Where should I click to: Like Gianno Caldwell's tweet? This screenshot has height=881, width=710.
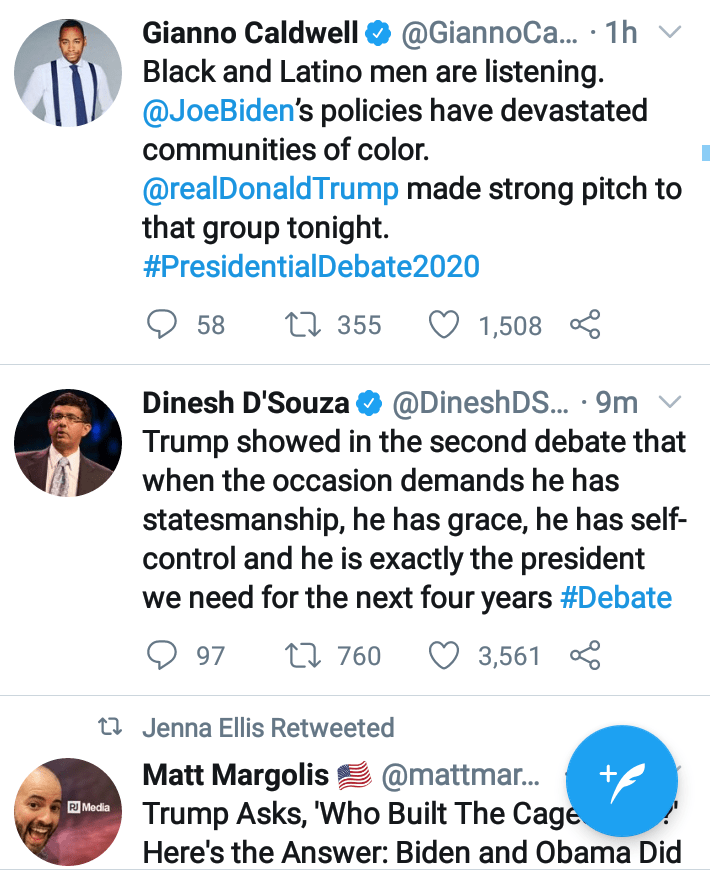[x=443, y=325]
